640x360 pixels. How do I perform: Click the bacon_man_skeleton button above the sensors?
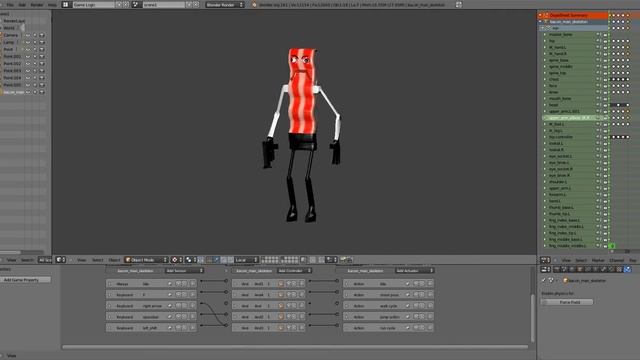(x=136, y=271)
